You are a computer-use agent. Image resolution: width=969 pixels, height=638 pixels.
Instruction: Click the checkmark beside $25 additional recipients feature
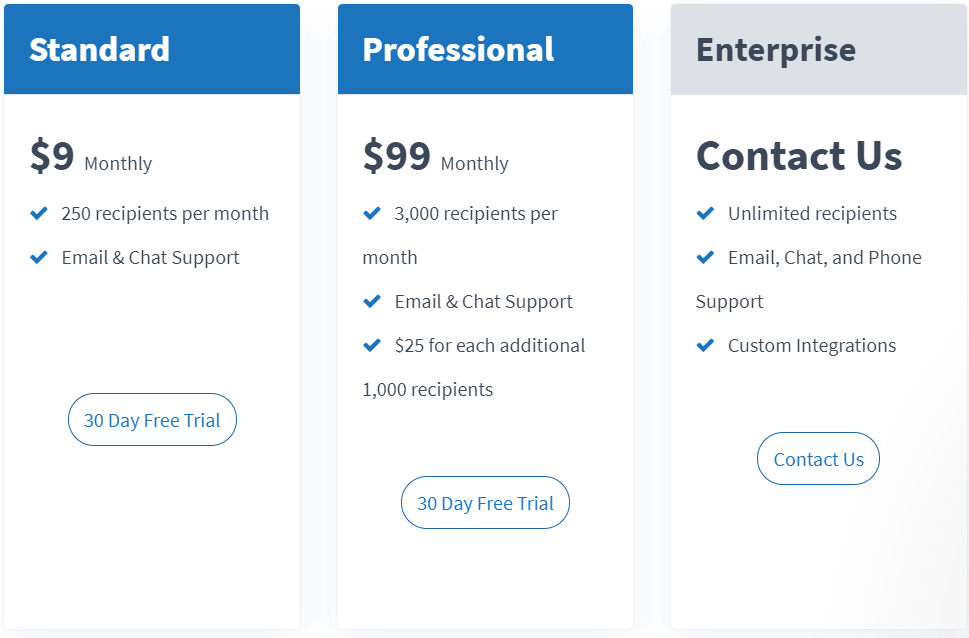(372, 345)
